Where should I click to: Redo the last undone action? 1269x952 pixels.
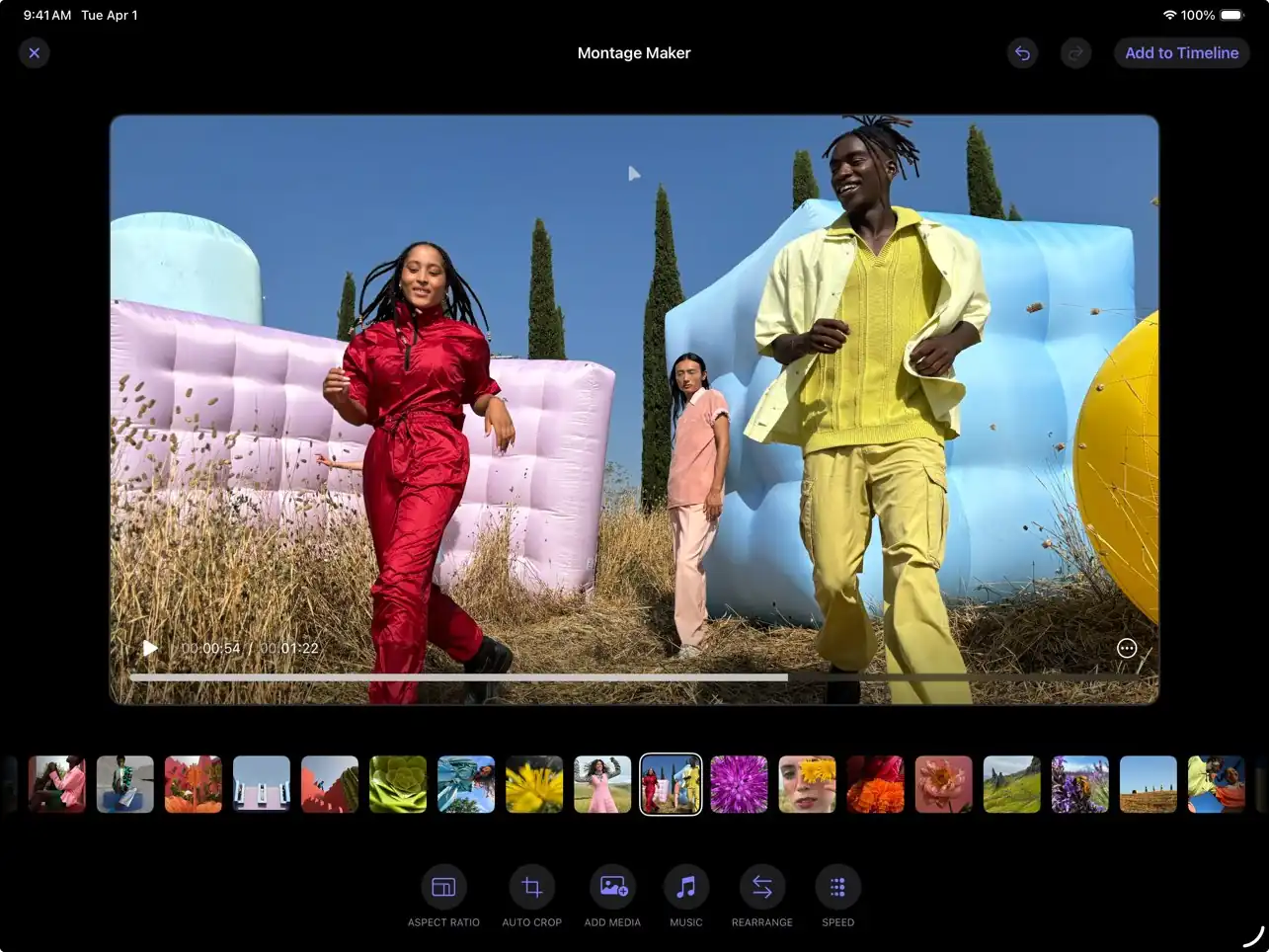coord(1075,53)
